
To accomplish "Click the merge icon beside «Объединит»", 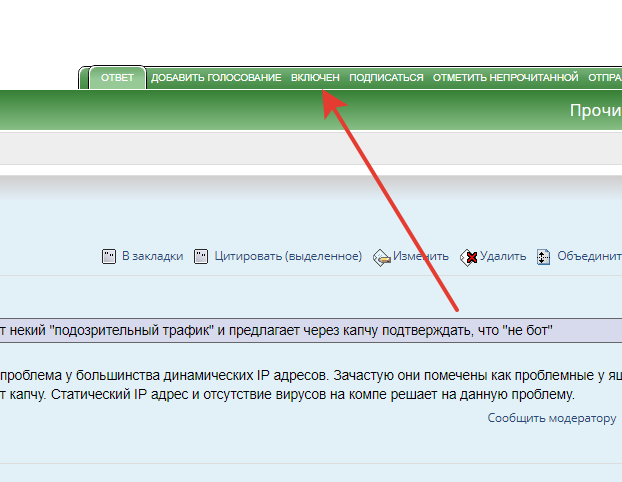I will [x=544, y=257].
